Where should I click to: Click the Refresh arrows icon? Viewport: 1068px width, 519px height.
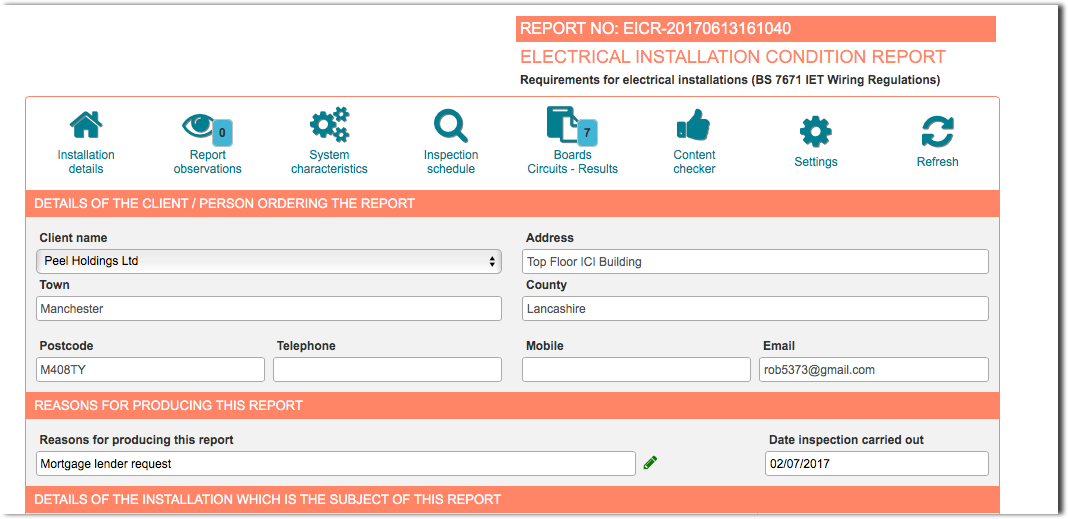pyautogui.click(x=937, y=131)
